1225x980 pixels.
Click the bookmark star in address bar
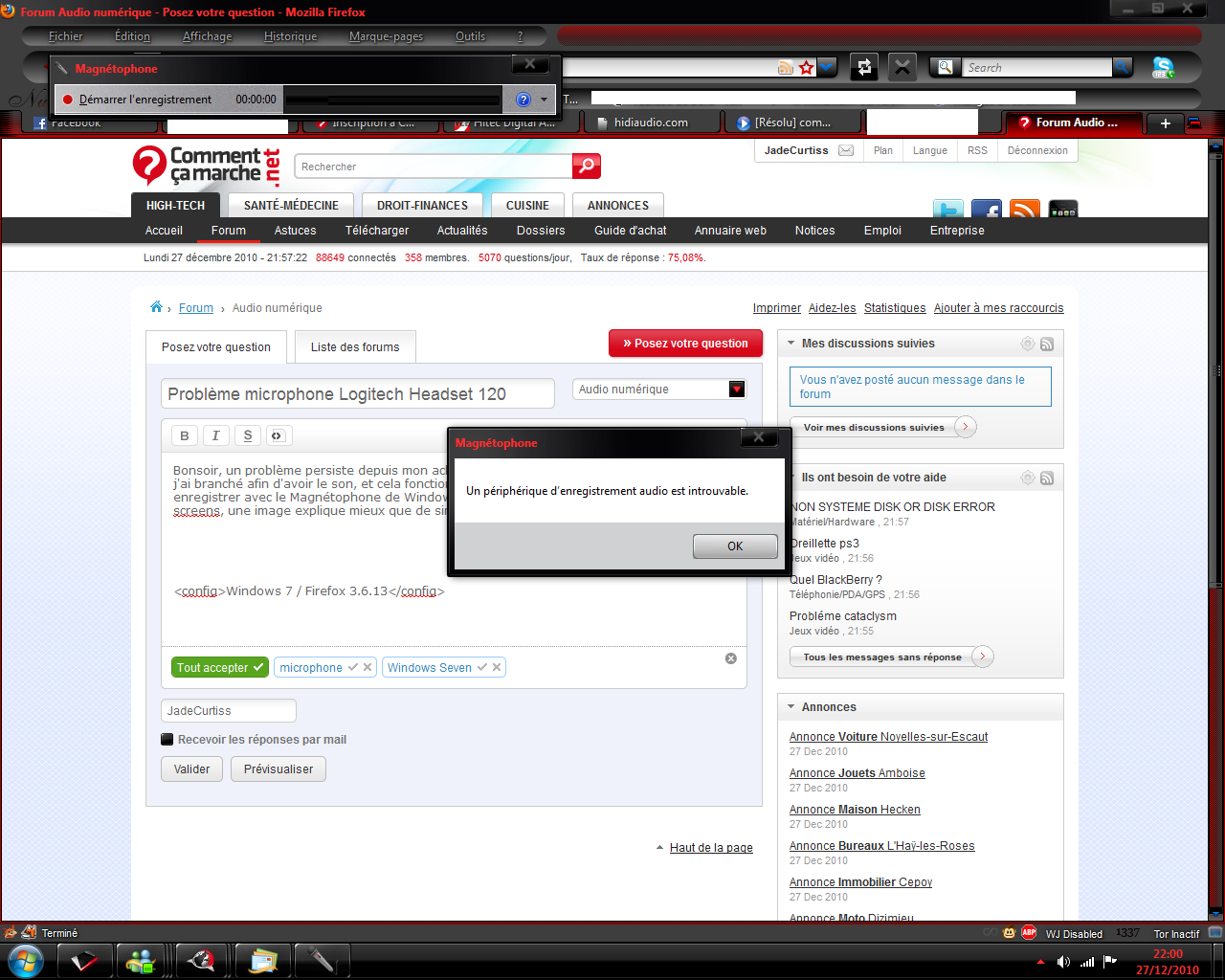click(x=807, y=67)
